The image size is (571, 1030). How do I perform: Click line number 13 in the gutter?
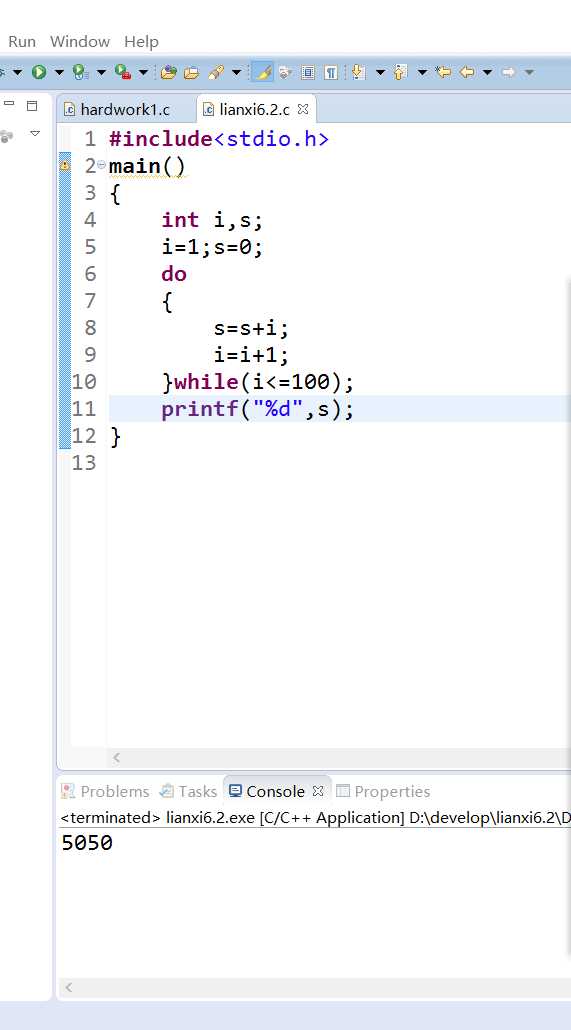84,463
